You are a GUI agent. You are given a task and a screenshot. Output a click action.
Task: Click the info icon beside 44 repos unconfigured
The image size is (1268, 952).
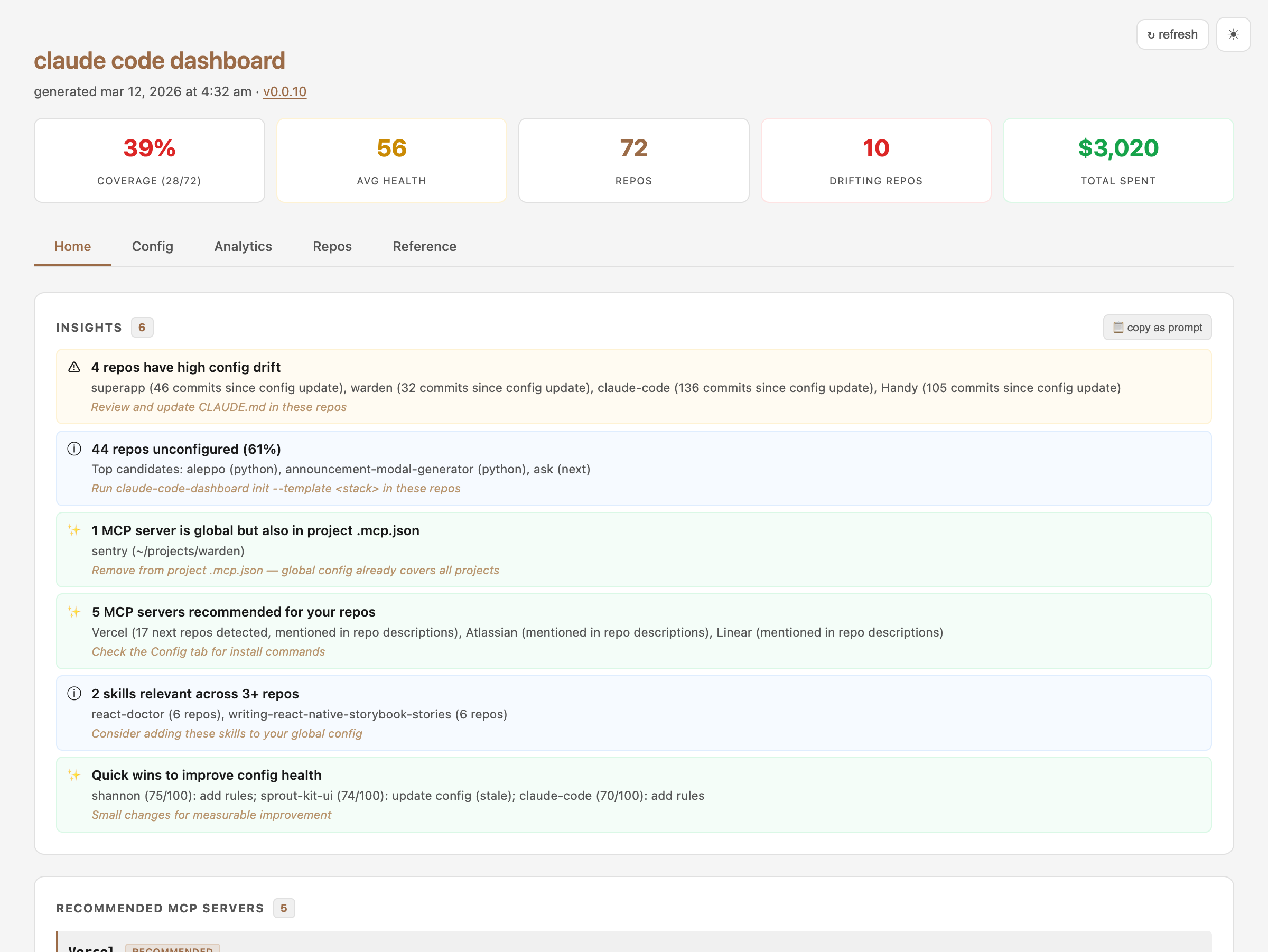[74, 449]
